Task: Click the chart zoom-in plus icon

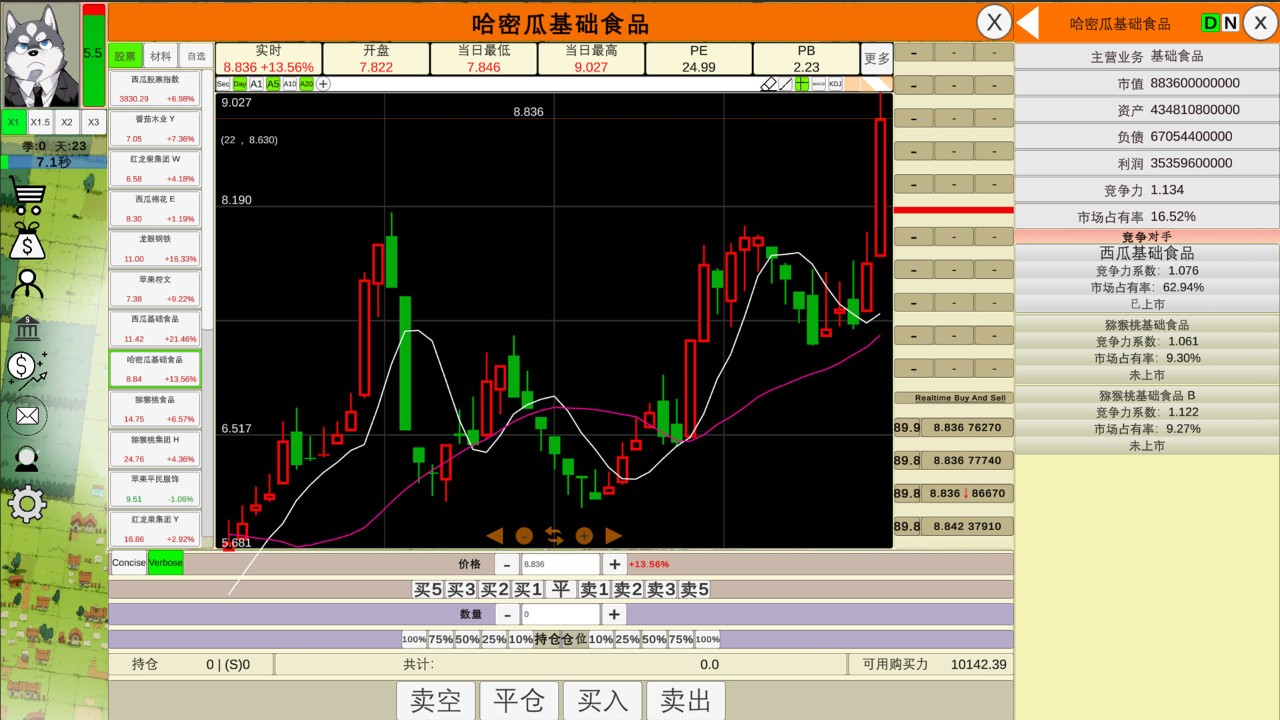Action: 584,536
